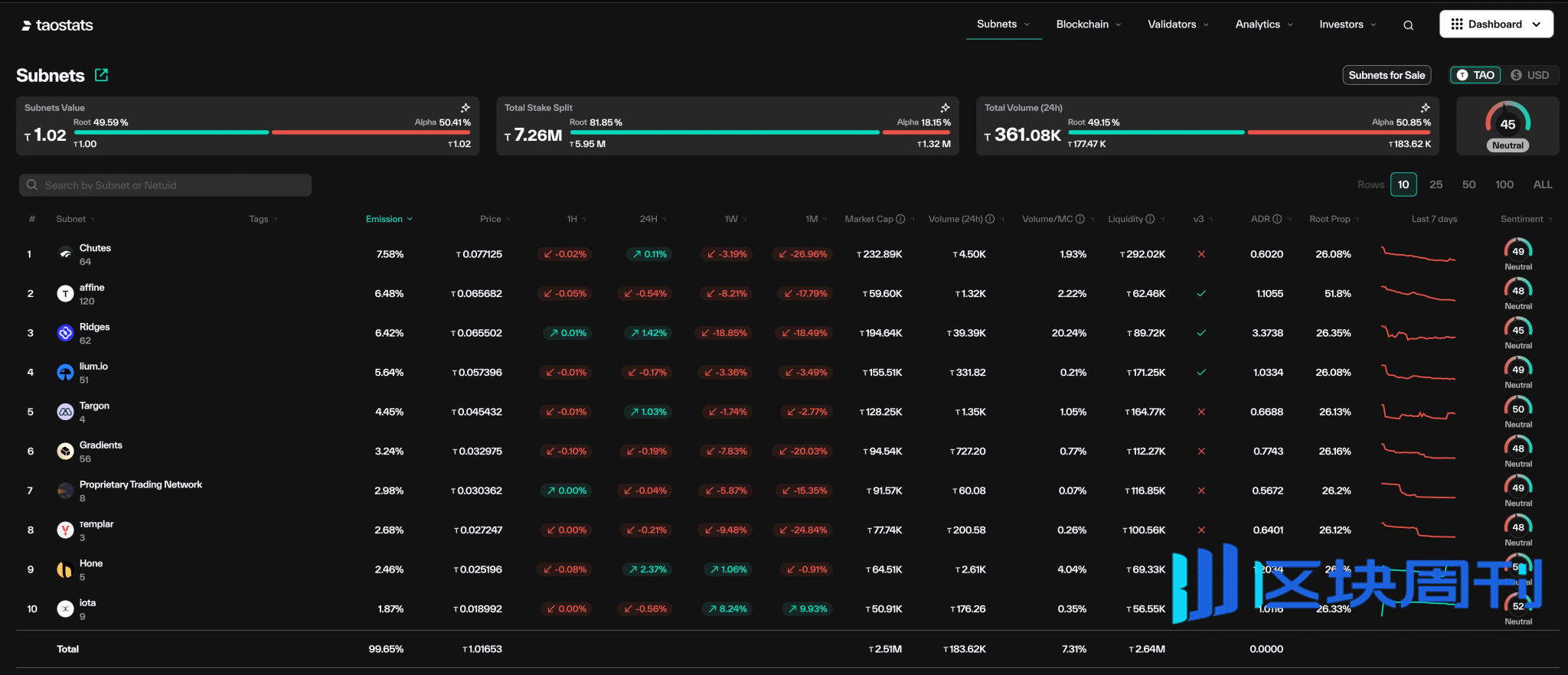1568x675 pixels.
Task: Open the Chutes subnet link
Action: (95, 248)
